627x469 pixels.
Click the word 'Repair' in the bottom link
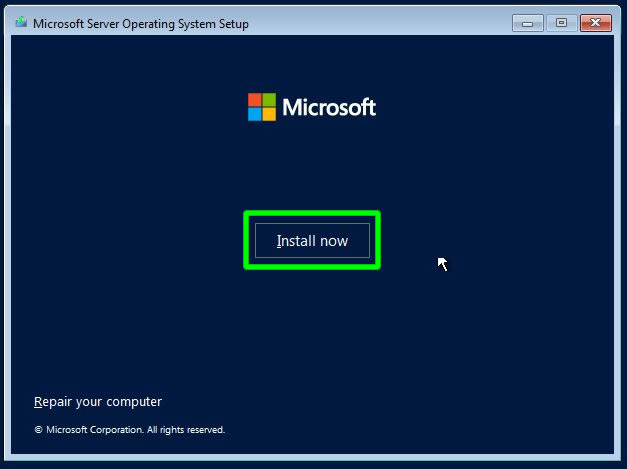click(53, 402)
